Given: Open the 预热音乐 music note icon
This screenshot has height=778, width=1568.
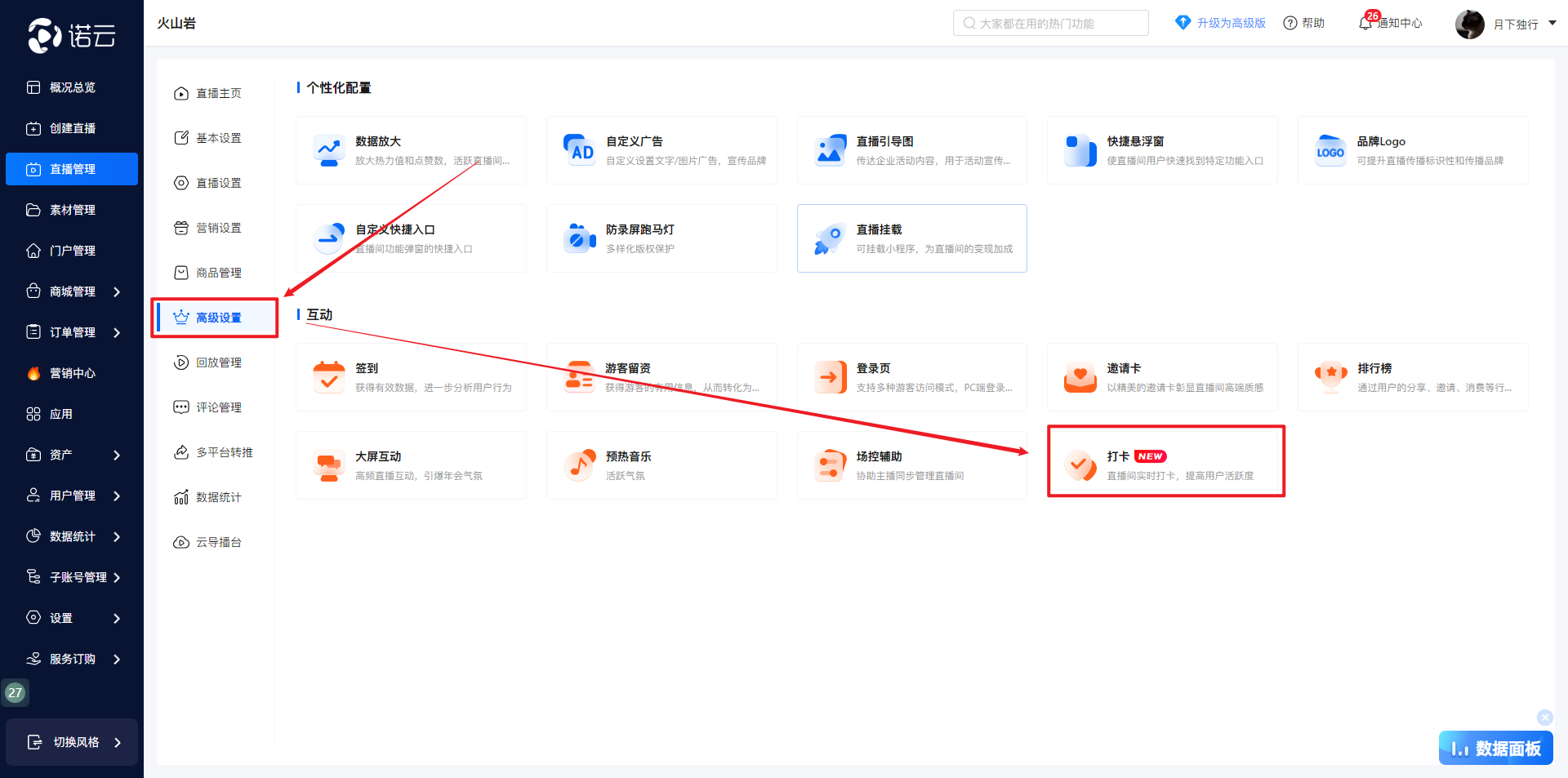Looking at the screenshot, I should click(580, 465).
